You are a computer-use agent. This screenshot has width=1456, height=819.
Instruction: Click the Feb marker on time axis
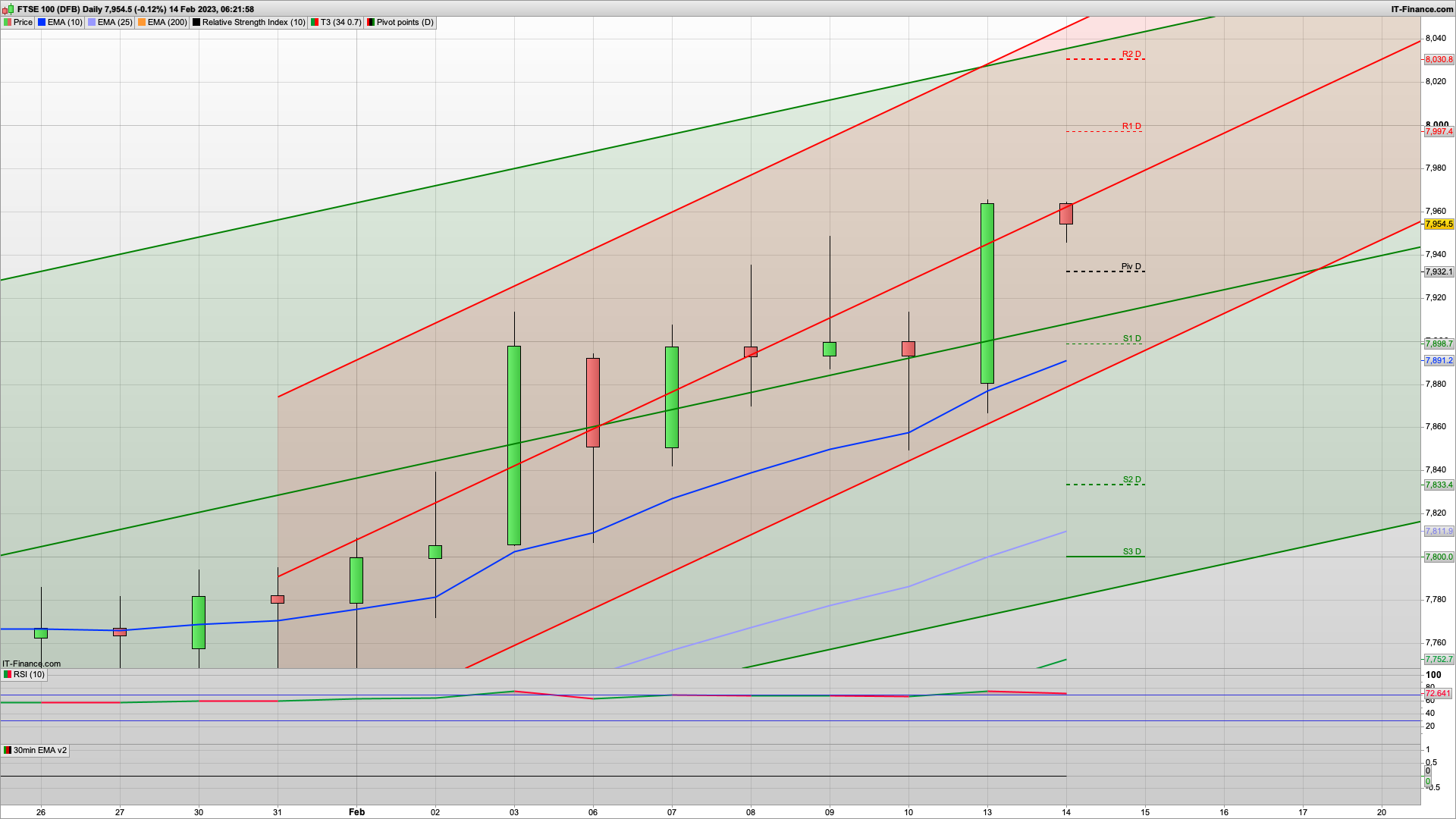point(356,812)
